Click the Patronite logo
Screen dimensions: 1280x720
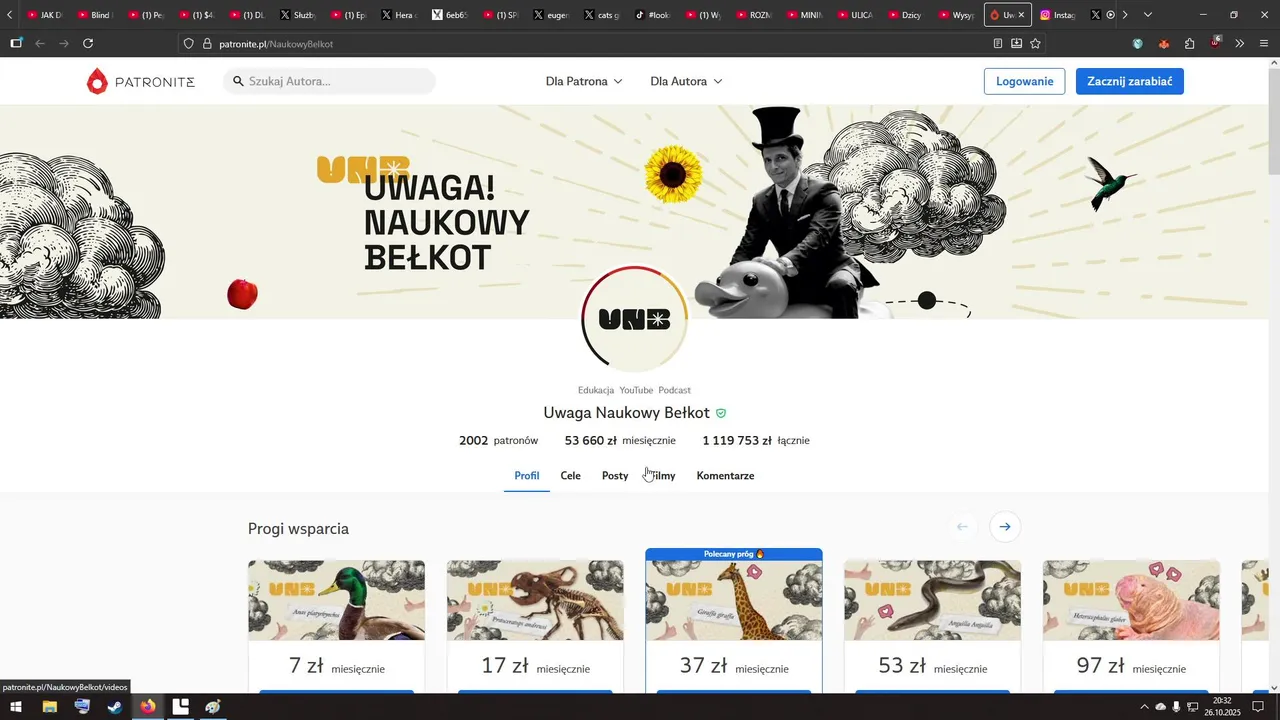pyautogui.click(x=141, y=81)
